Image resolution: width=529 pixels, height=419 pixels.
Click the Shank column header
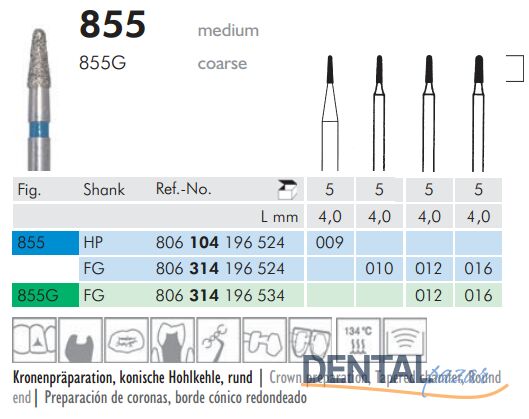coord(104,189)
